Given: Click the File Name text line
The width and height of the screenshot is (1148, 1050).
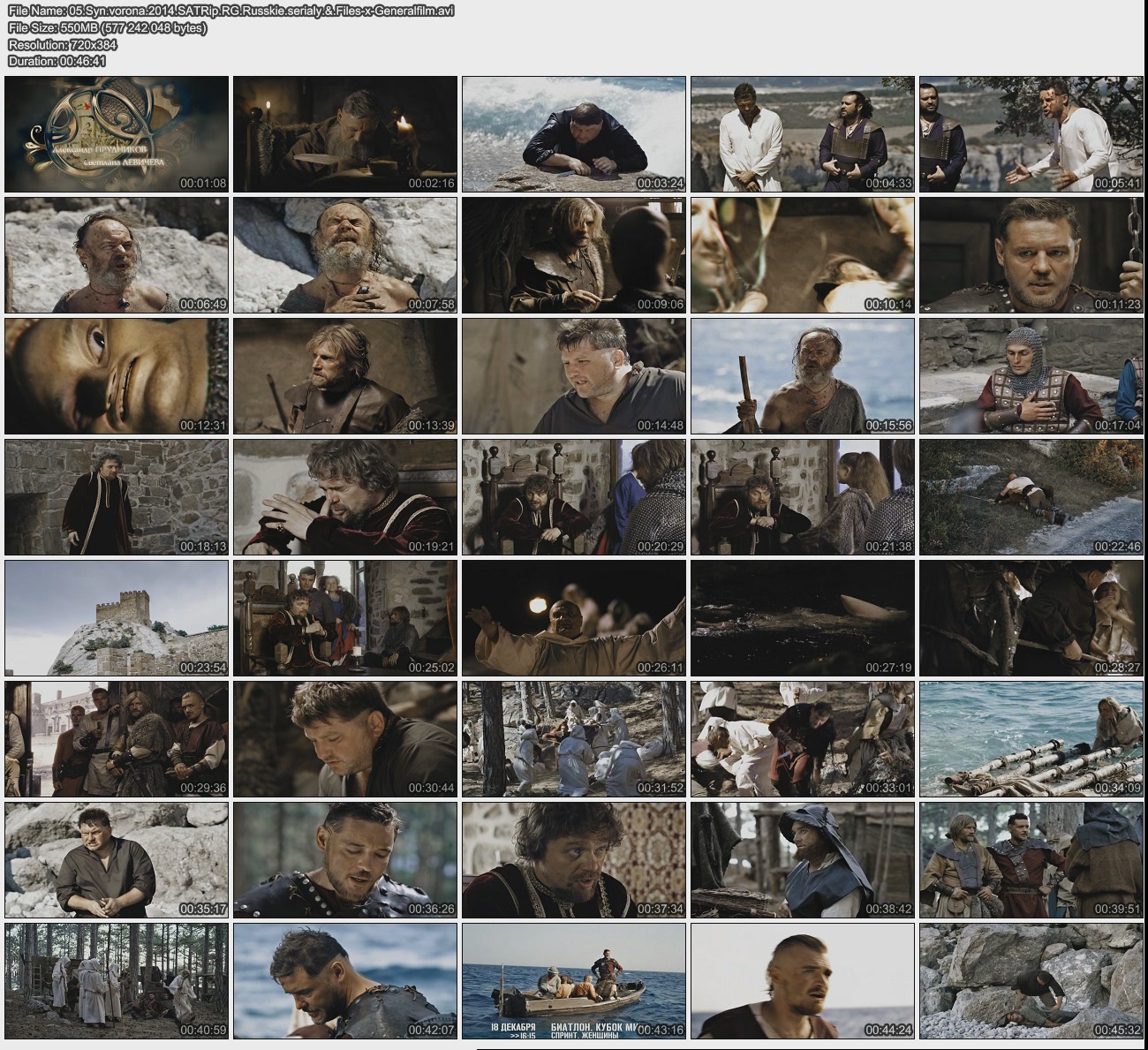Looking at the screenshot, I should pyautogui.click(x=231, y=11).
